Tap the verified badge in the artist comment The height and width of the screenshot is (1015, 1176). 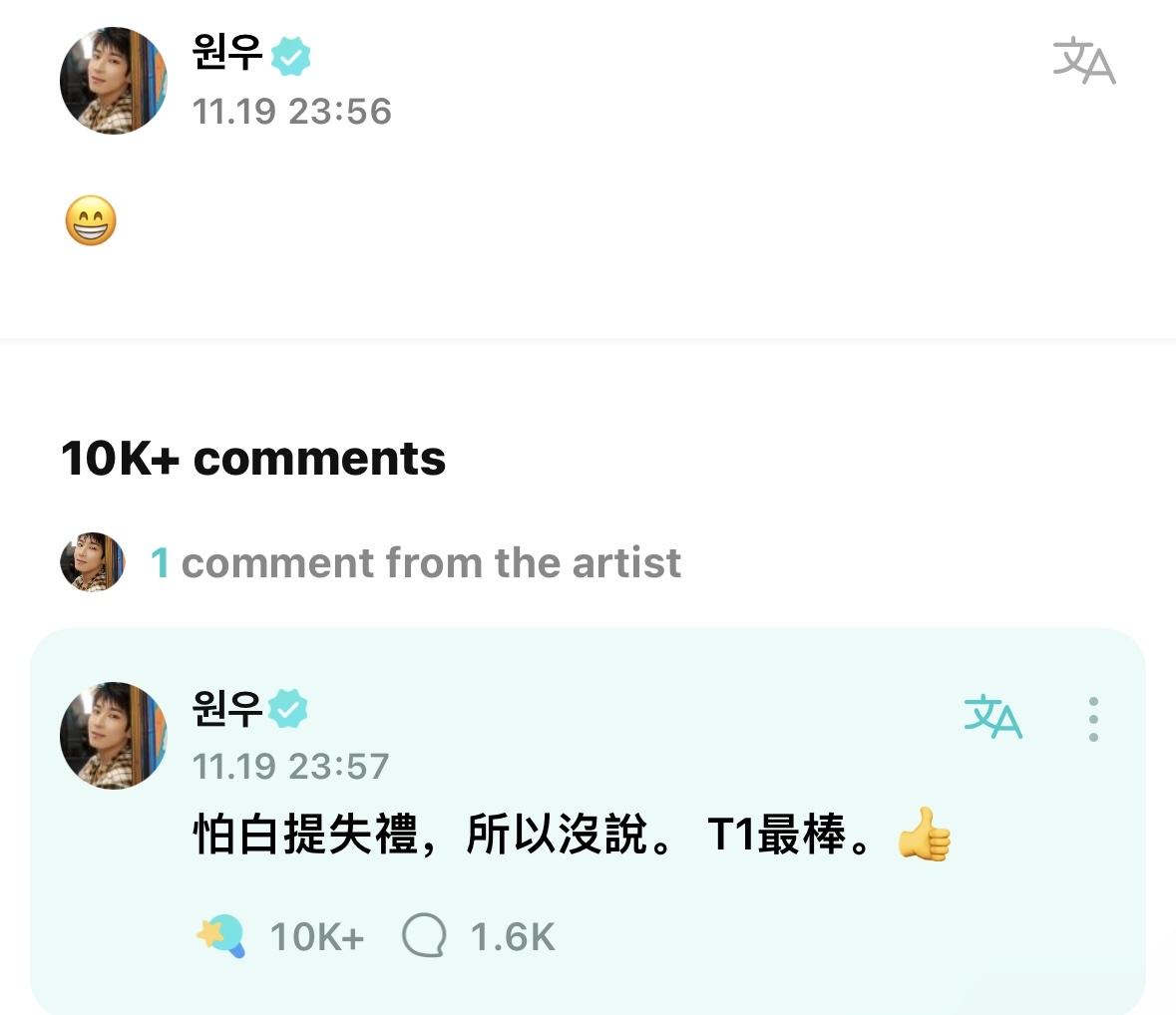(x=289, y=708)
